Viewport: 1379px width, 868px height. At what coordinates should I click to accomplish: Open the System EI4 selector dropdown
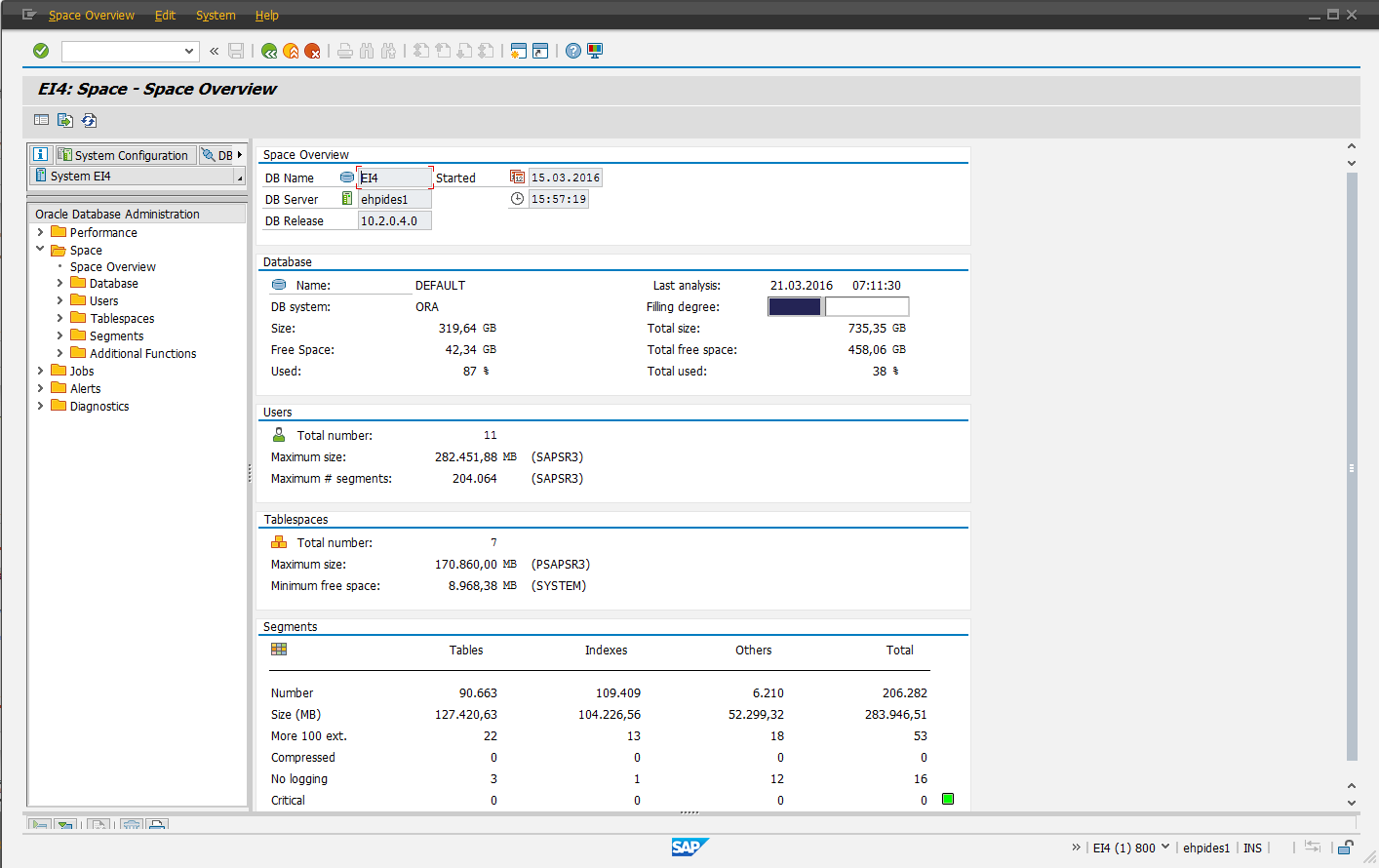(239, 177)
